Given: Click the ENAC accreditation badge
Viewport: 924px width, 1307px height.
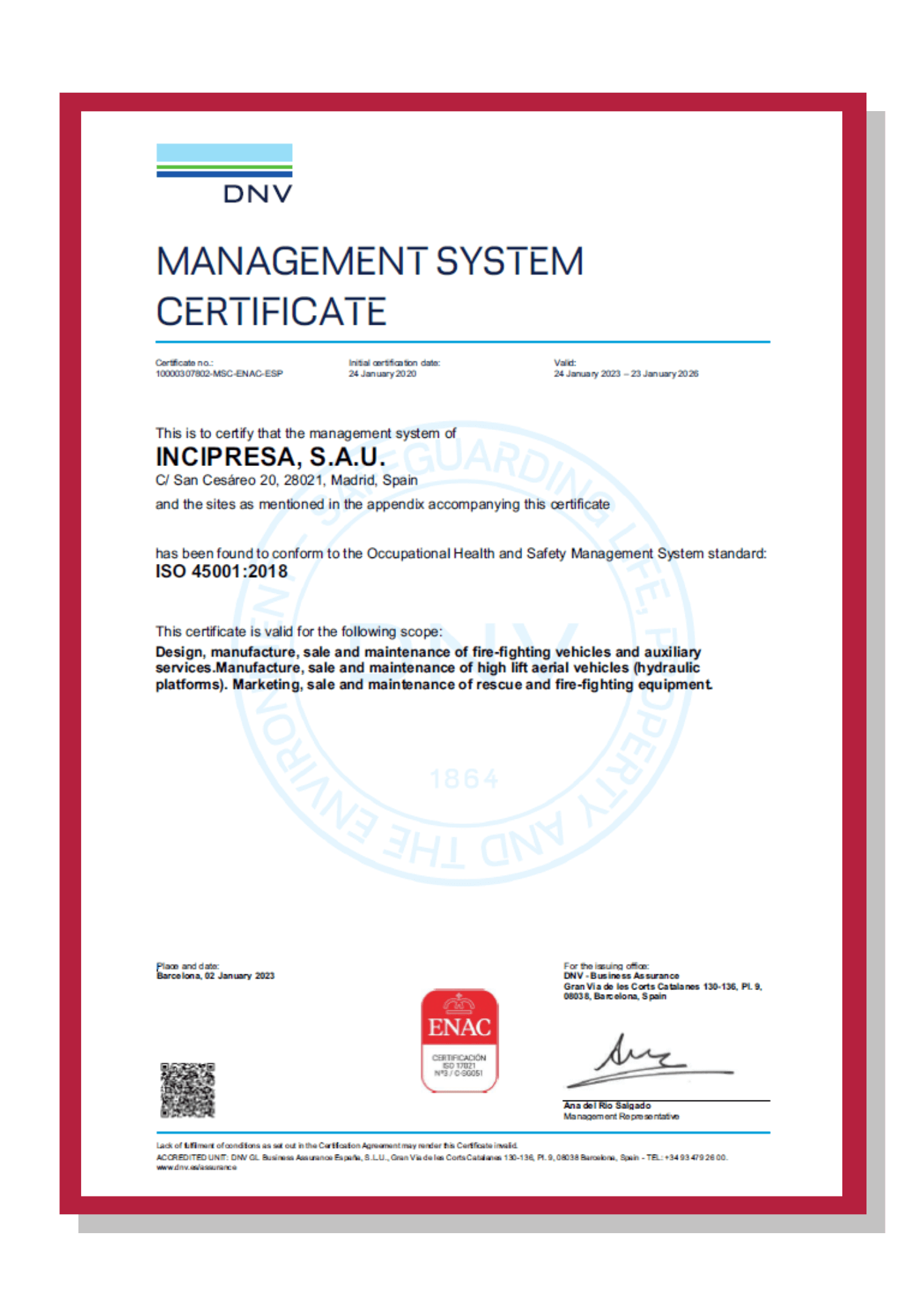Looking at the screenshot, I should point(459,1040).
